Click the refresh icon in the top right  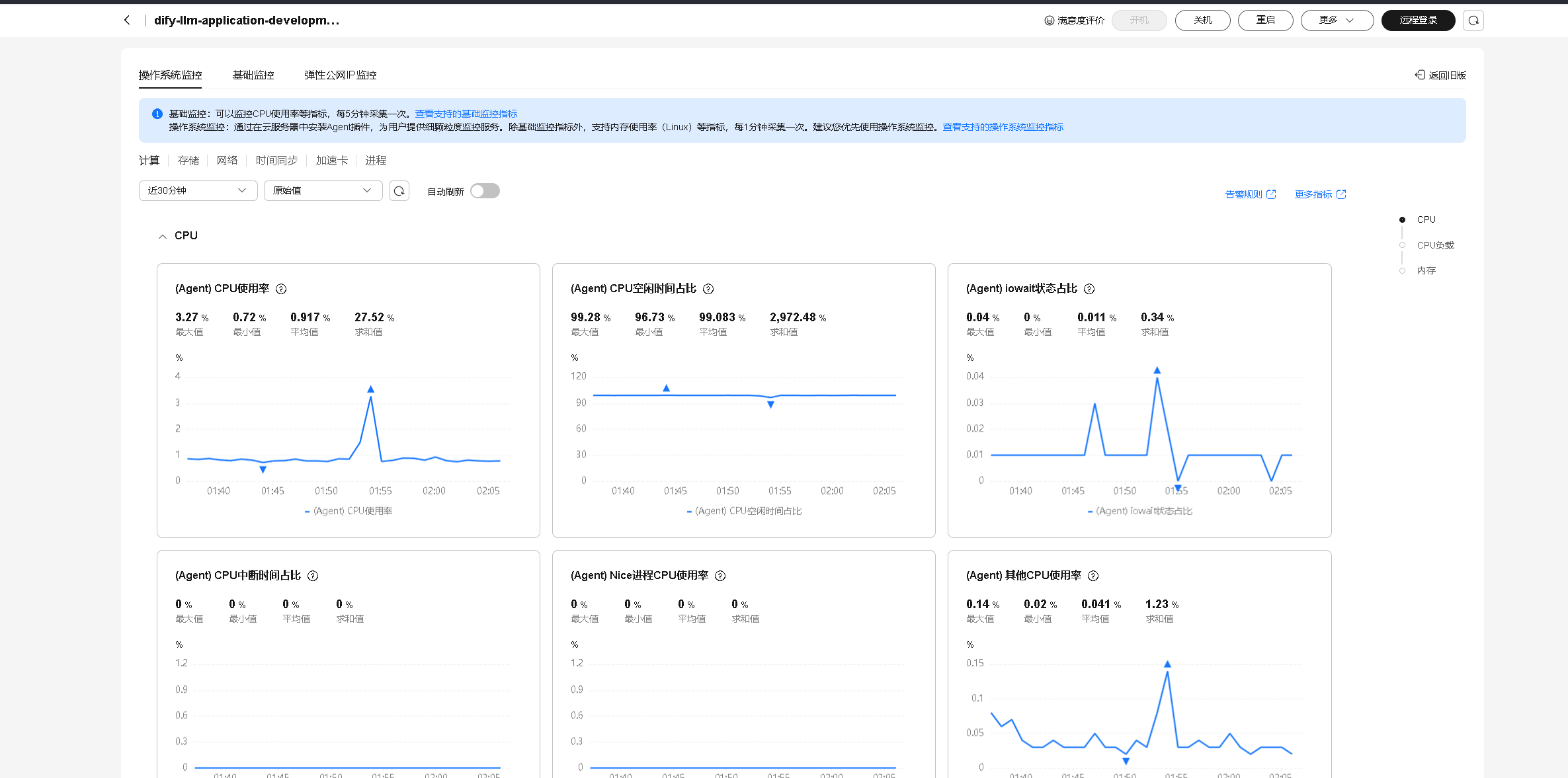pos(1473,20)
